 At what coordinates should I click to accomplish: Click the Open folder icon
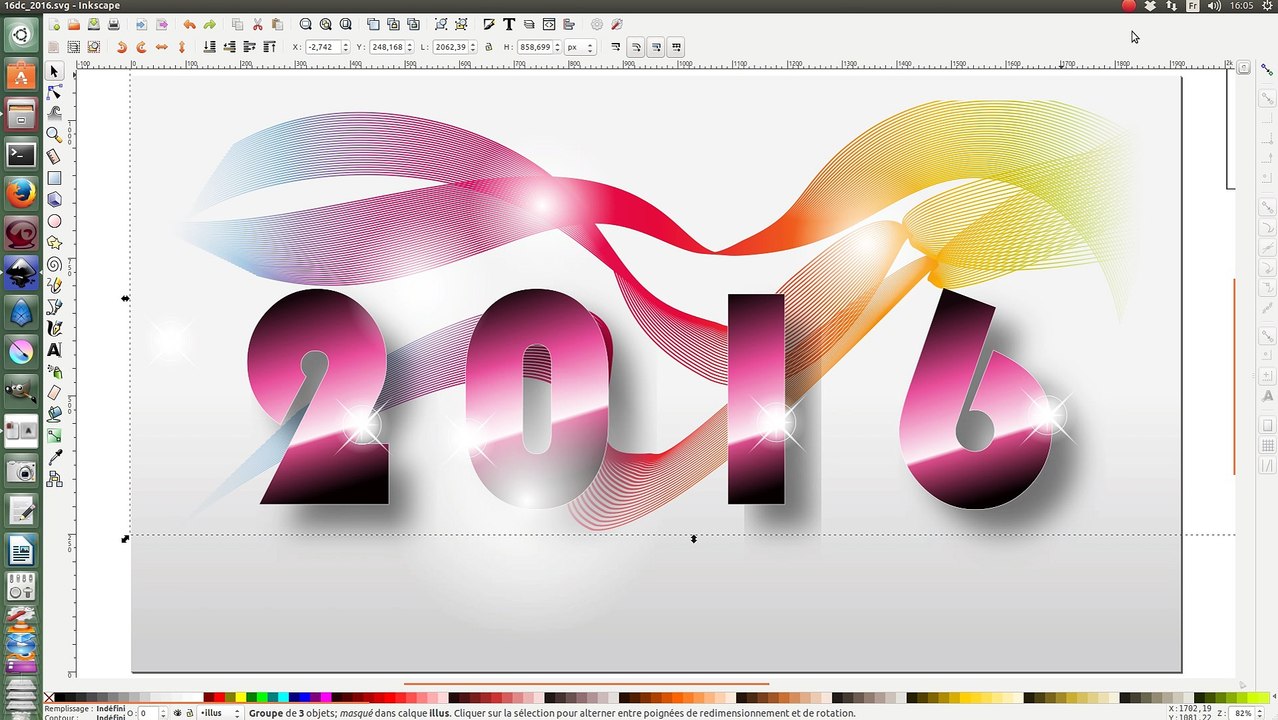click(x=74, y=24)
